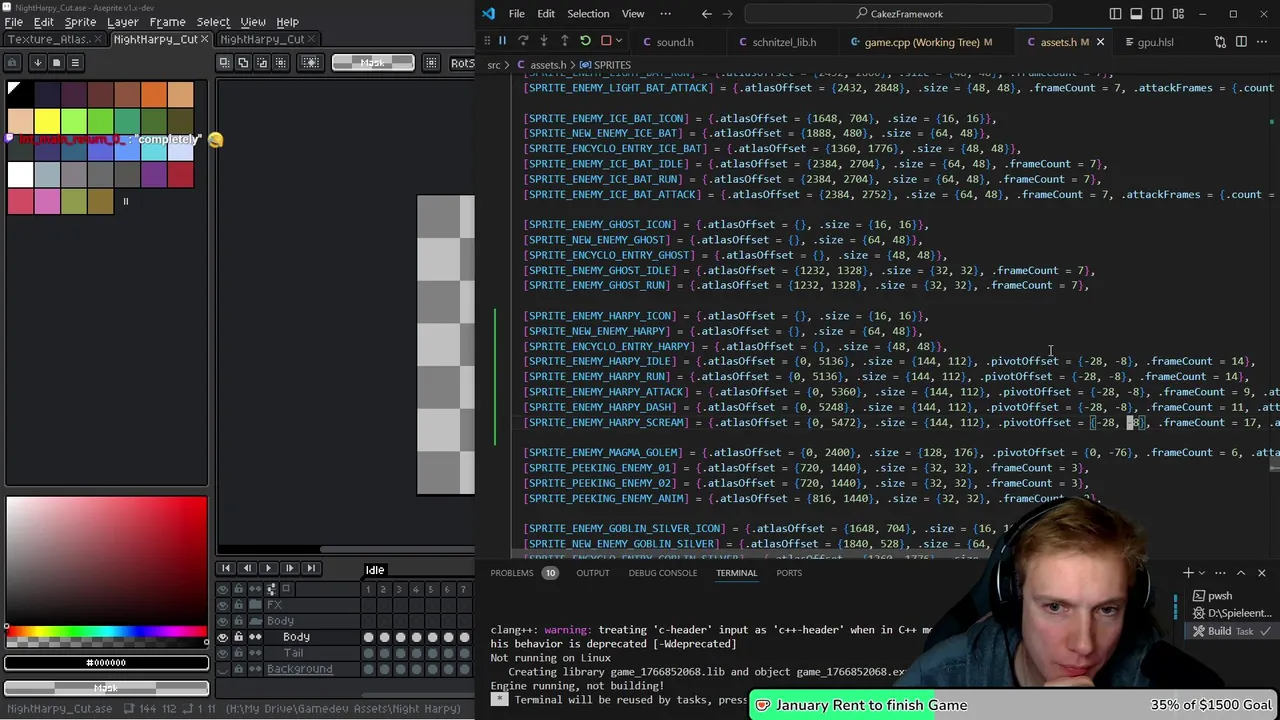Image resolution: width=1280 pixels, height=720 pixels.
Task: Click the palette lock icon in Aseprite
Action: pos(12,62)
